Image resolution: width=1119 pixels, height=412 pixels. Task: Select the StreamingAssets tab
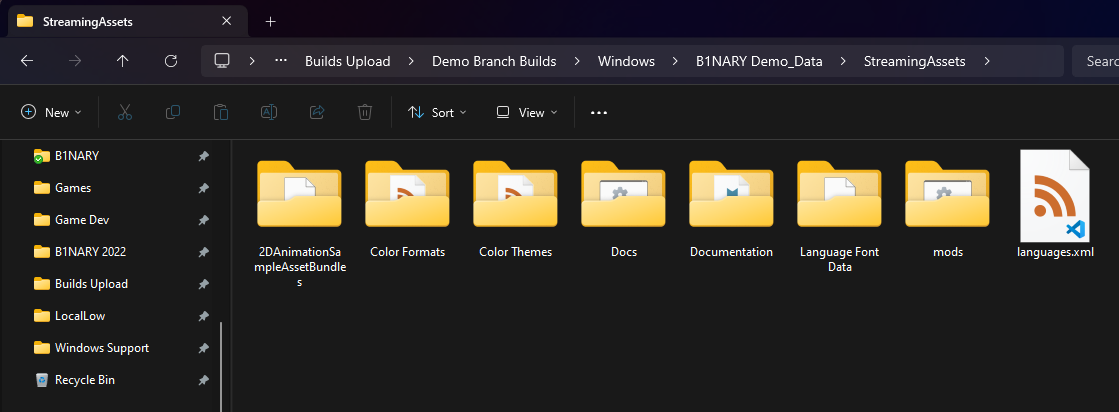pyautogui.click(x=128, y=21)
